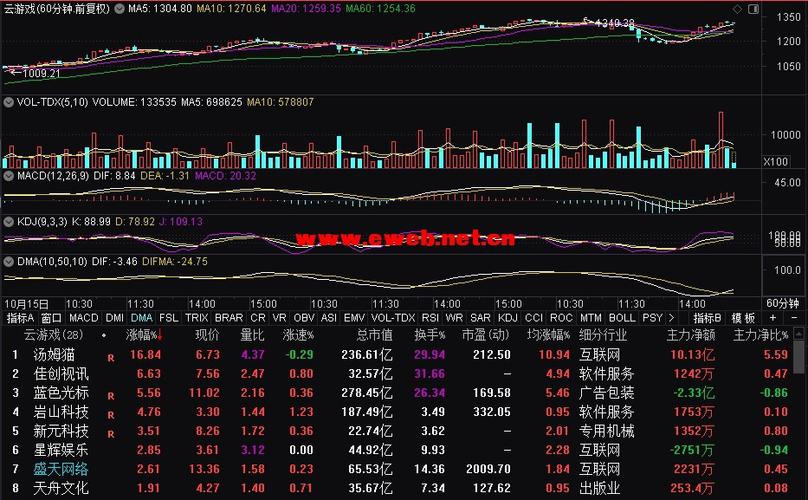Expand the main chart indicator dropdown arrow
This screenshot has width=808, height=500.
coord(119,9)
